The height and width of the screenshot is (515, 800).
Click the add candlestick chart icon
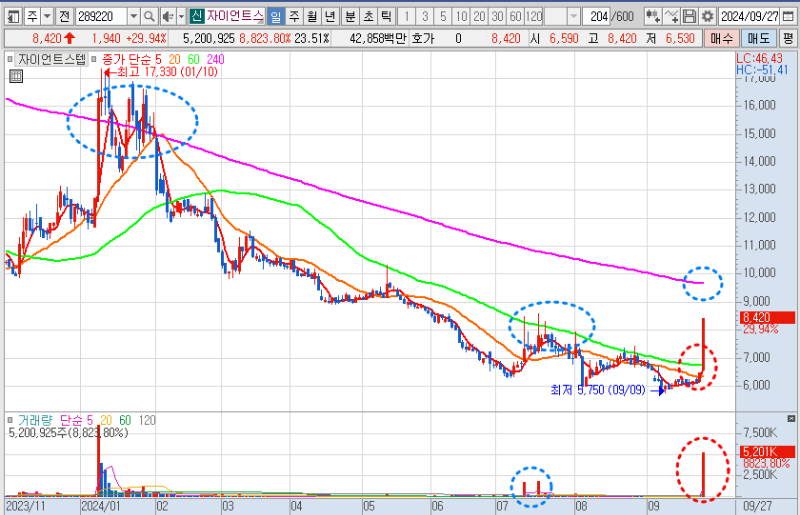[x=653, y=17]
